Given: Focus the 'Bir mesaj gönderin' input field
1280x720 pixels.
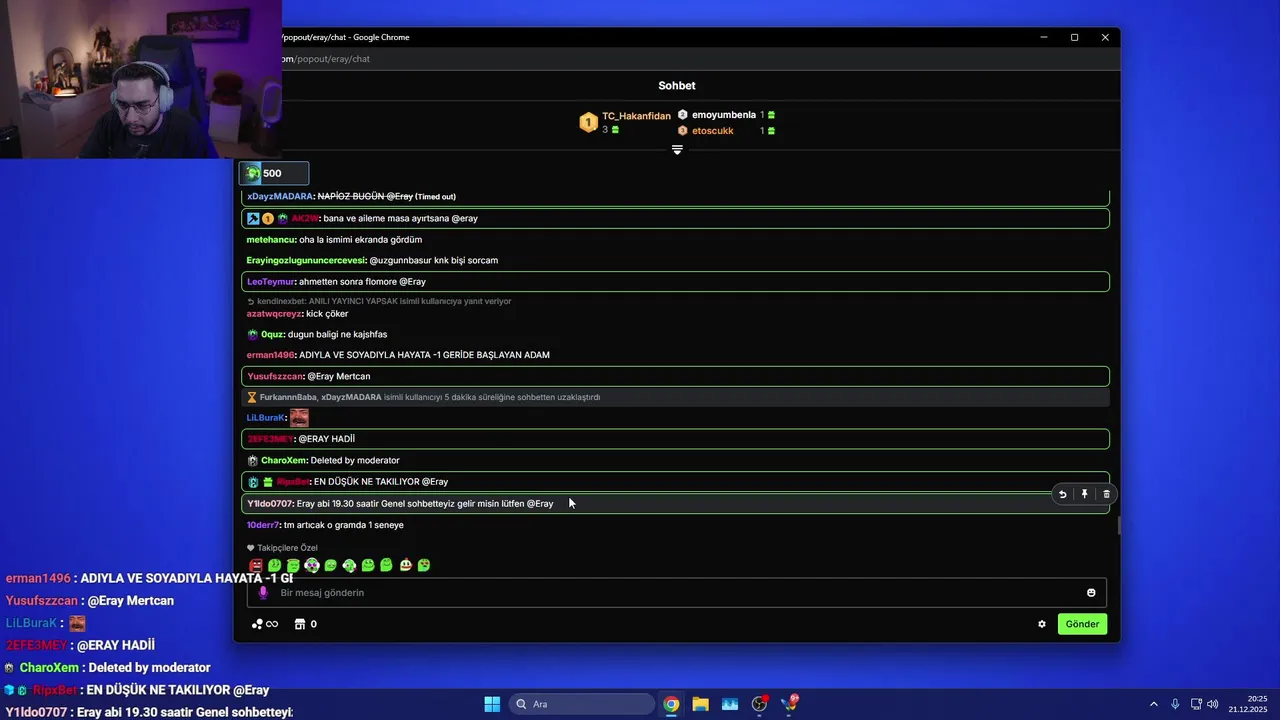Looking at the screenshot, I should coord(676,593).
